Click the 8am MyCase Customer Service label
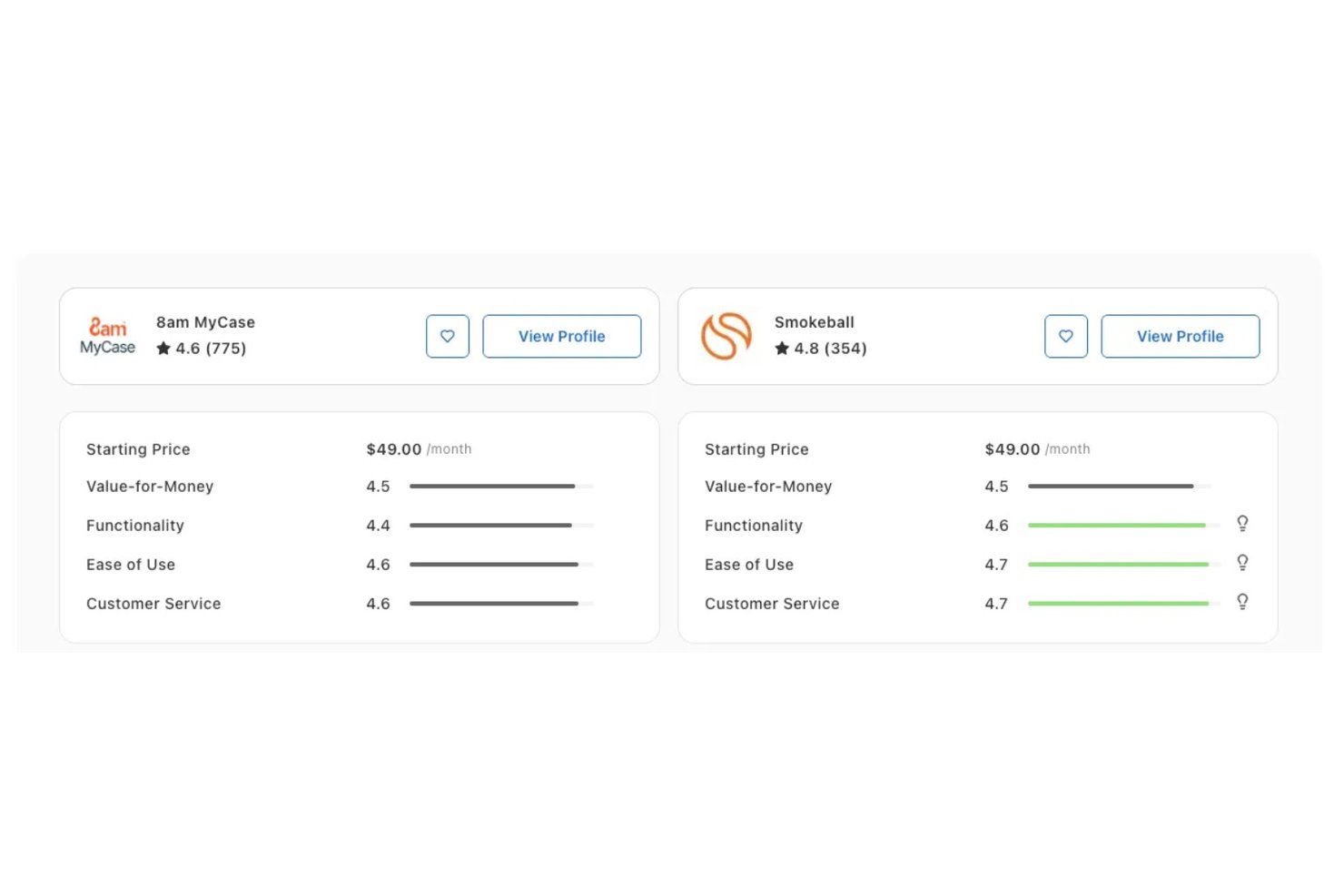Image resolution: width=1344 pixels, height=896 pixels. [153, 604]
